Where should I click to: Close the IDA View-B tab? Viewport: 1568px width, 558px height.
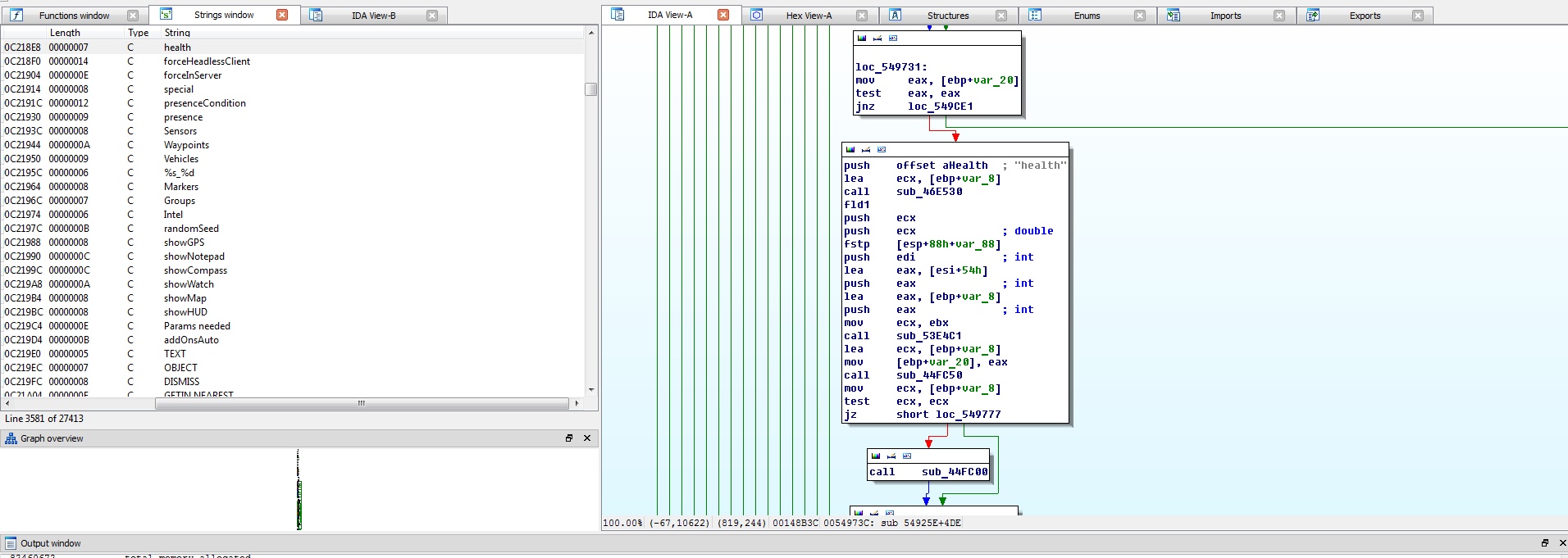pyautogui.click(x=432, y=16)
